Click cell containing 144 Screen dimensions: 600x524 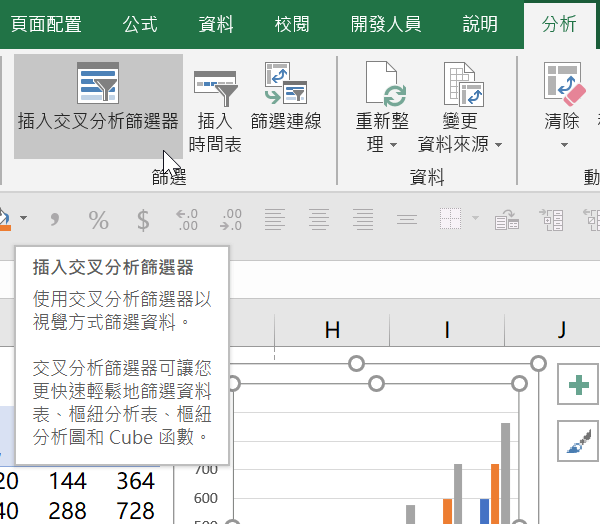(67, 481)
